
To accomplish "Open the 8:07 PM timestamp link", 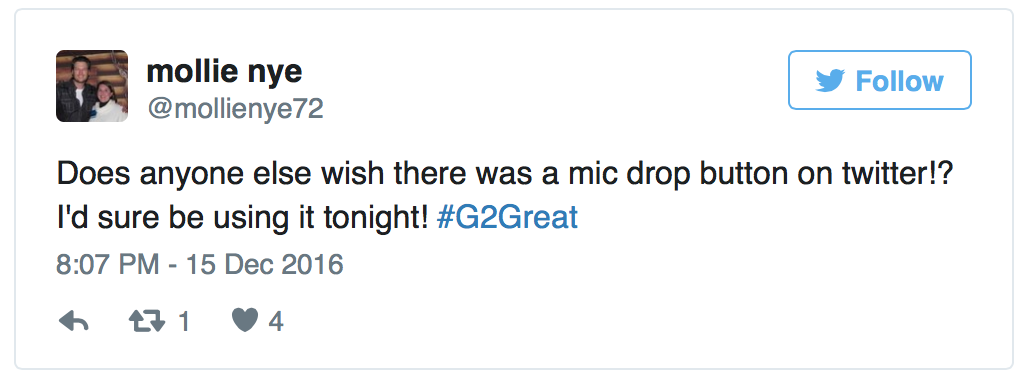I will pos(200,265).
